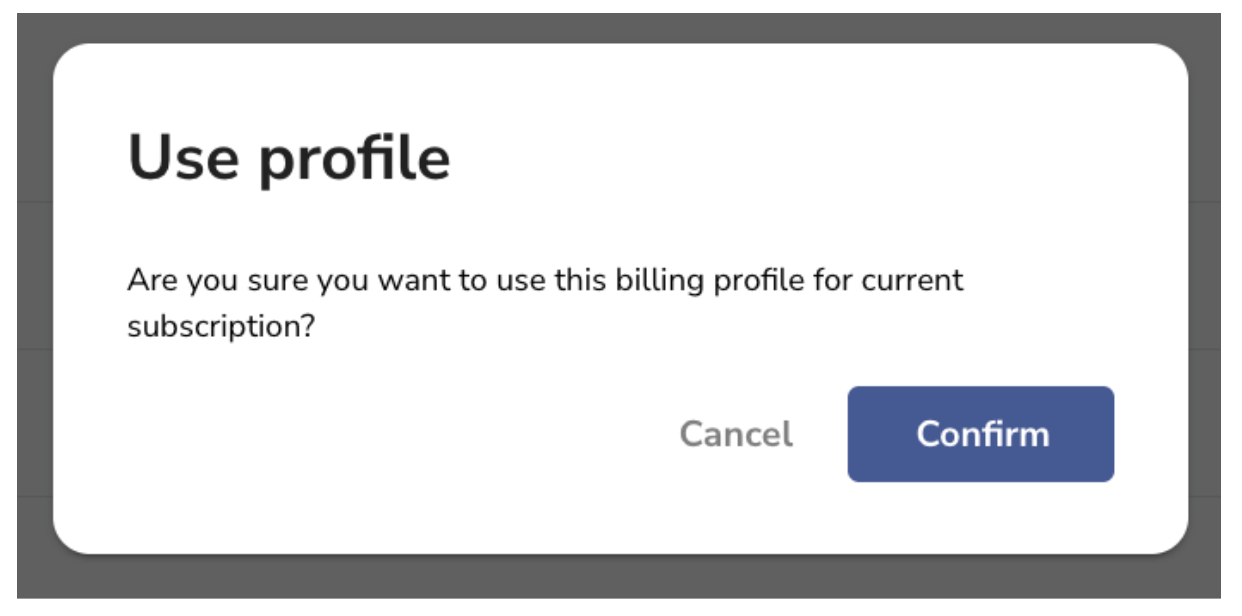Accept the profile change with Confirm
This screenshot has height=616, width=1242.
click(980, 434)
